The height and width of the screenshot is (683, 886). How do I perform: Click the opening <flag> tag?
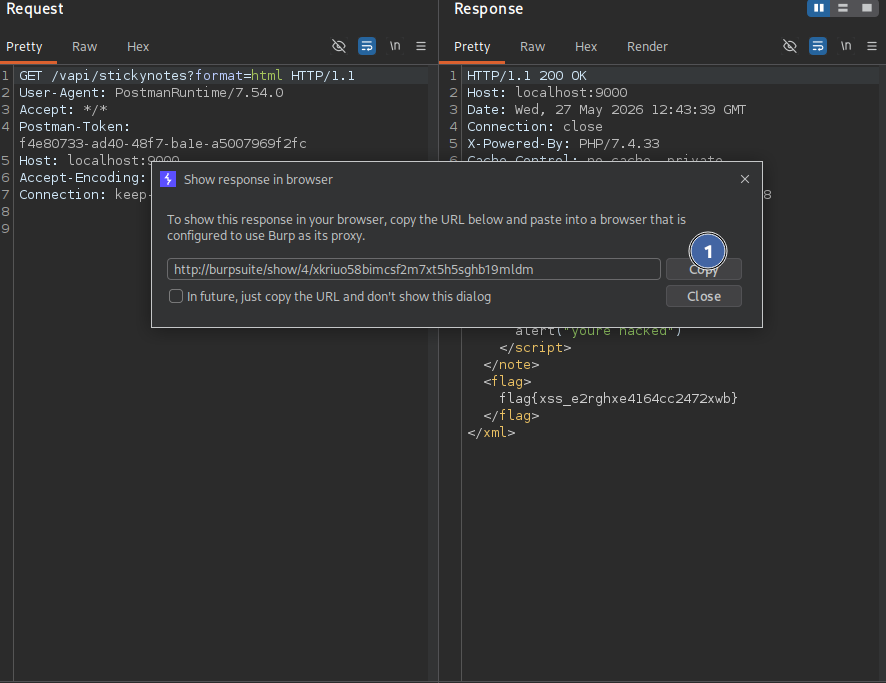click(x=507, y=382)
